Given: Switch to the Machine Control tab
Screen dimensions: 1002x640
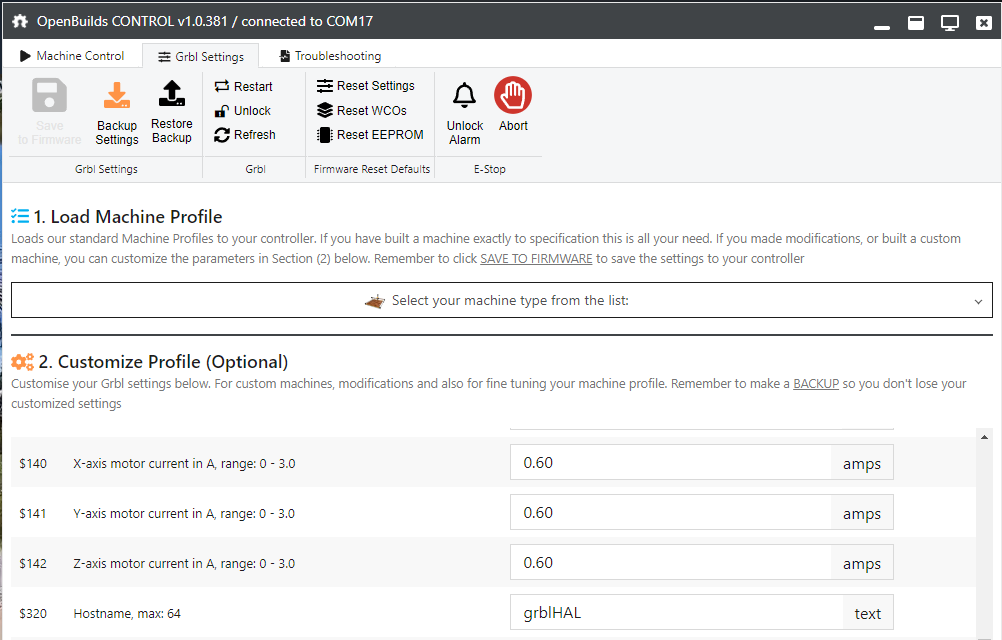Looking at the screenshot, I should [71, 56].
